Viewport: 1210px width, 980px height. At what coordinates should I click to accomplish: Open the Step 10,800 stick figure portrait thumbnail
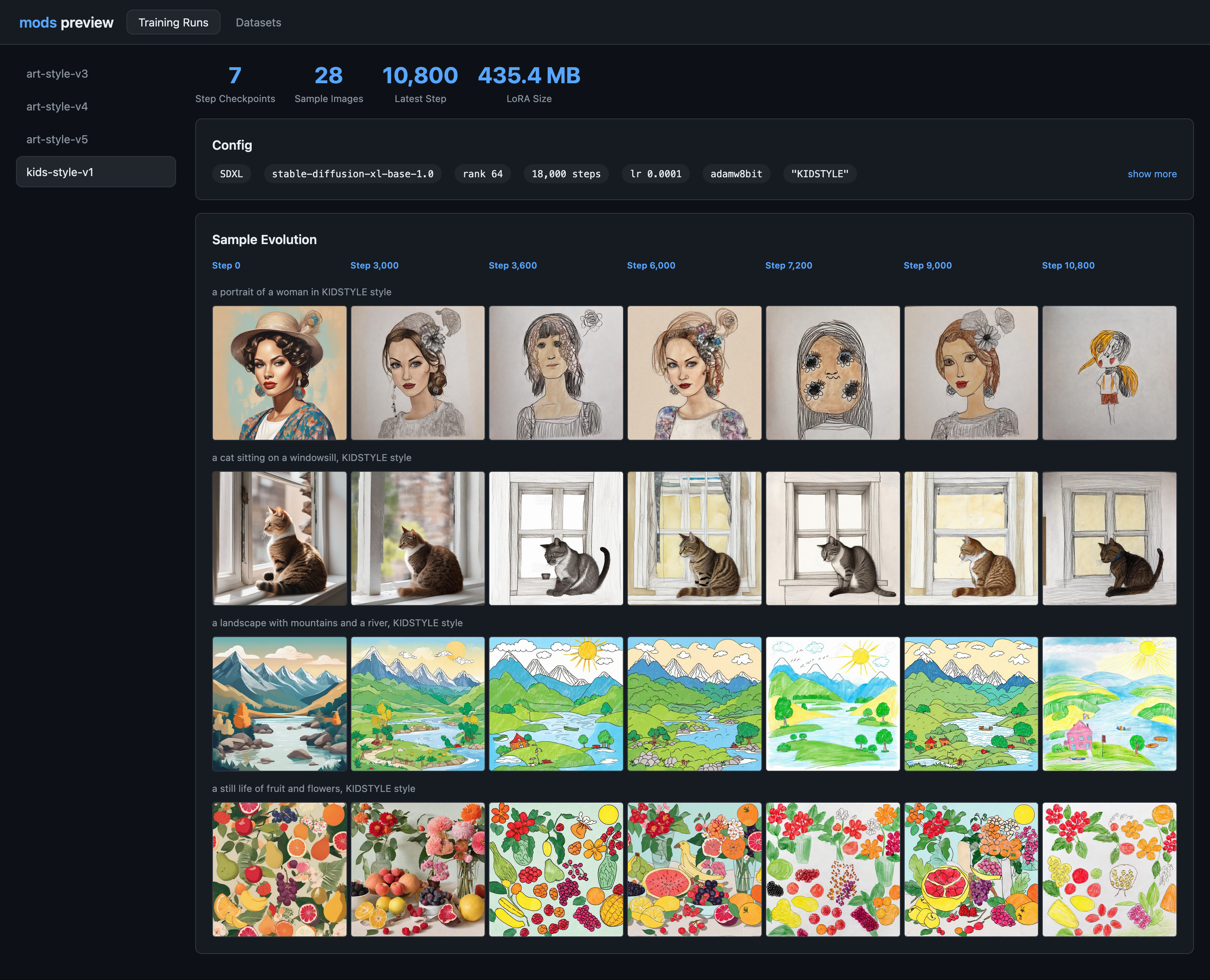tap(1109, 373)
